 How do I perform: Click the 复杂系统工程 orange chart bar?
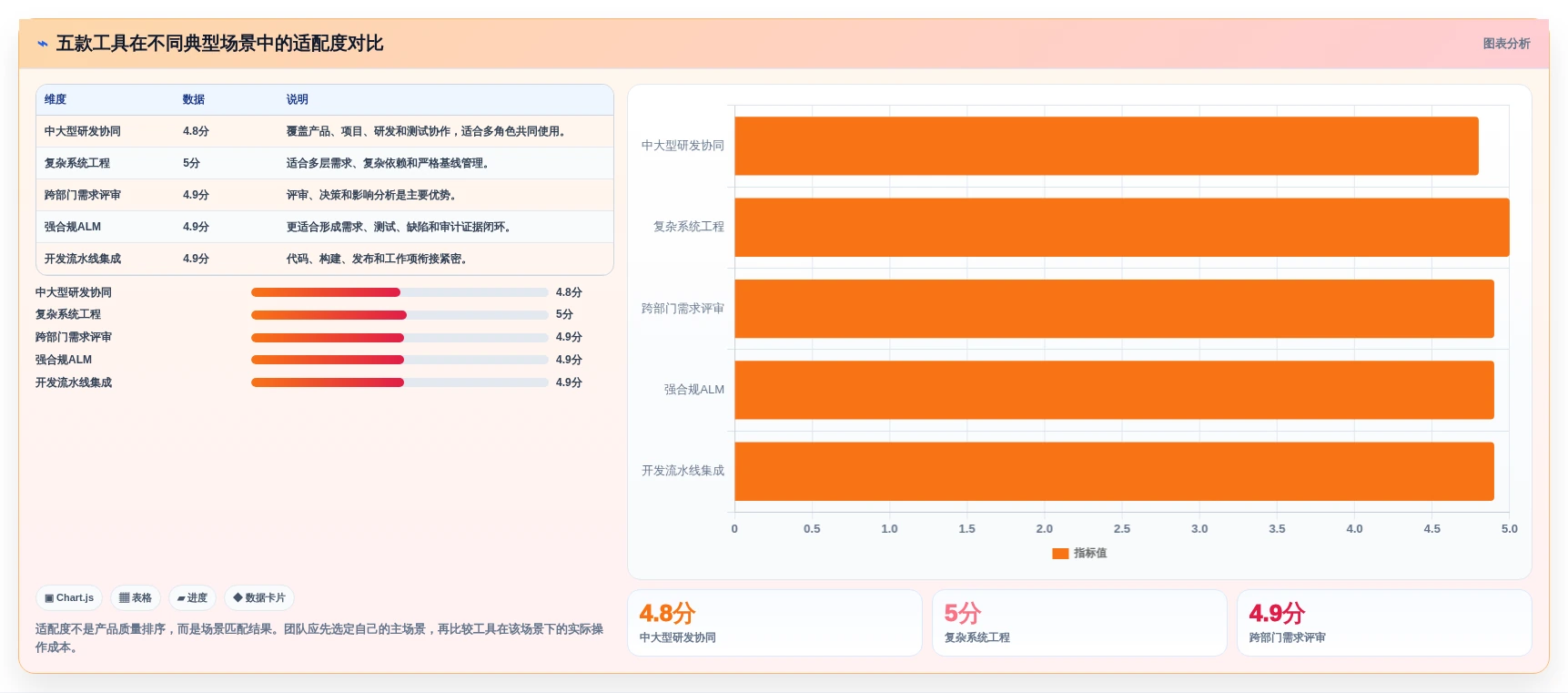1122,228
